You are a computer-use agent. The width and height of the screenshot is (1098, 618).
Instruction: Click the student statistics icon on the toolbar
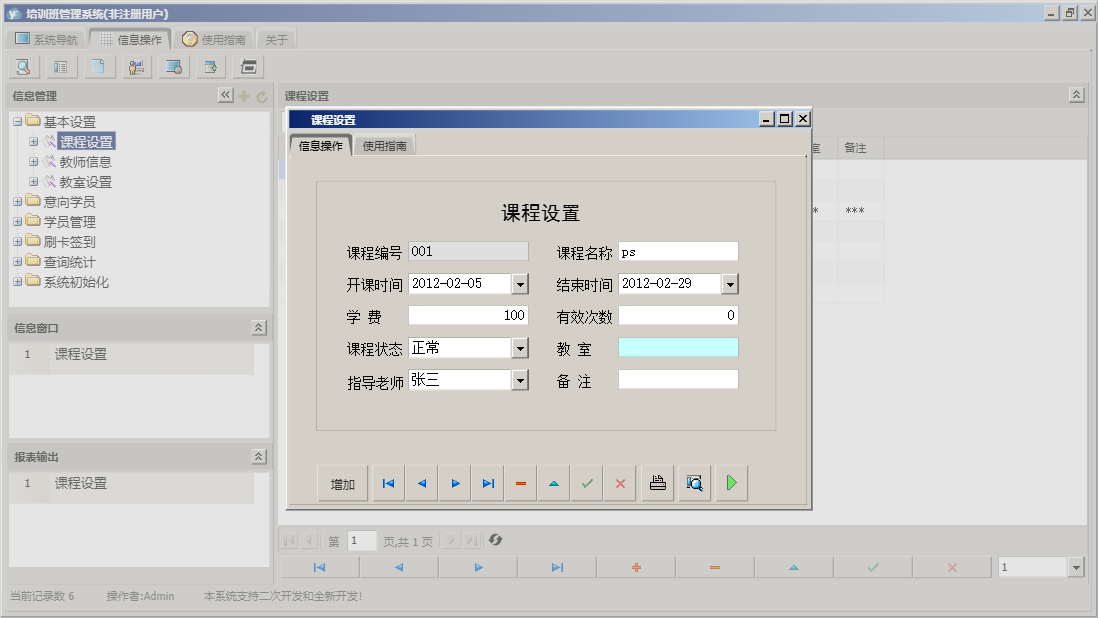point(136,66)
